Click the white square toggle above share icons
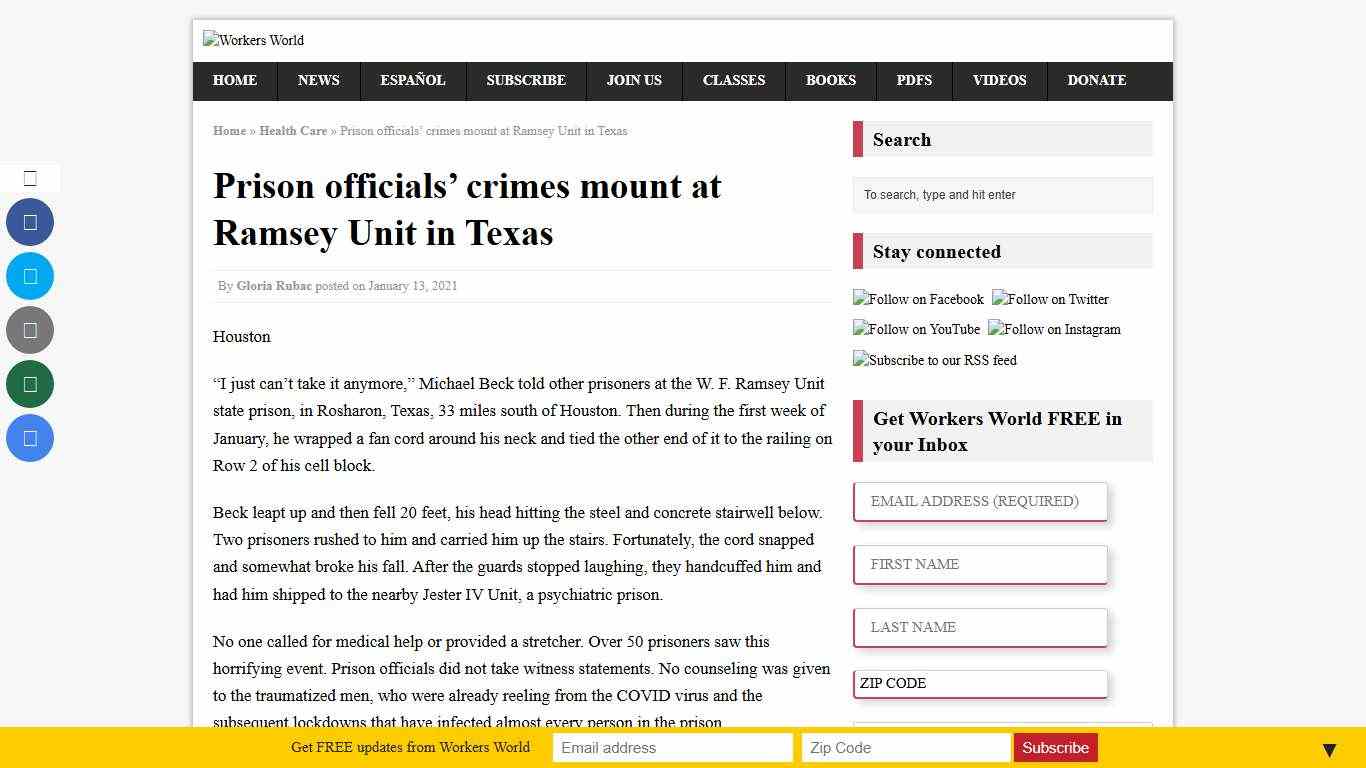The height and width of the screenshot is (768, 1366). pyautogui.click(x=30, y=177)
